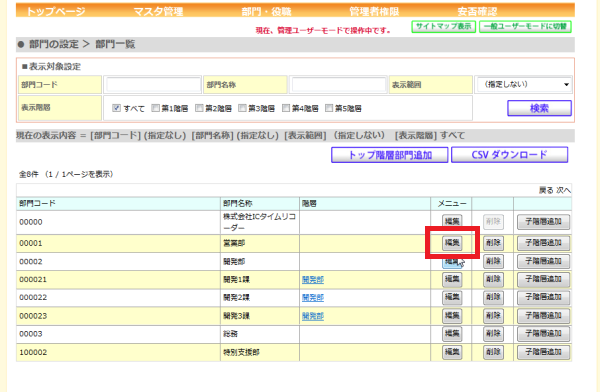Edit 開発1課 row 000021
Viewport: 600px width, 392px height.
(452, 279)
